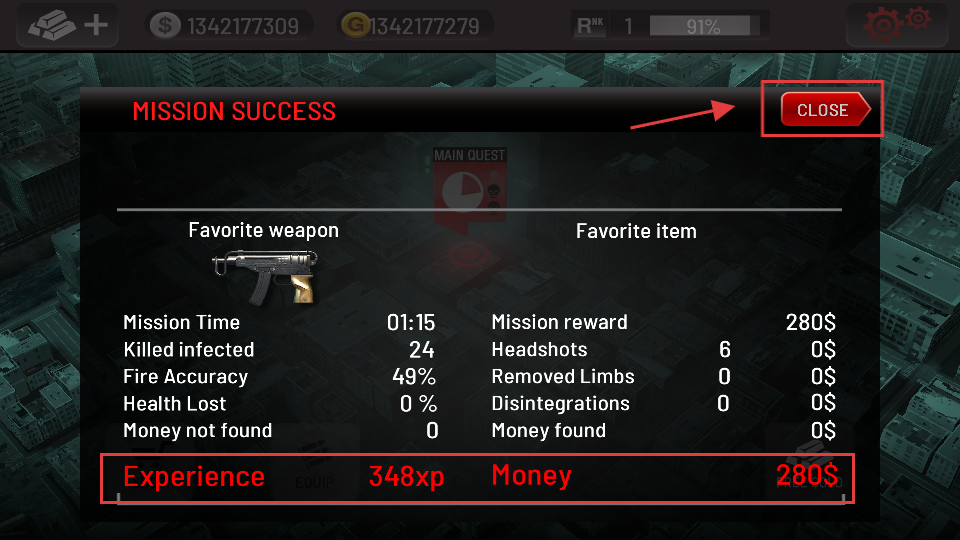Screen dimensions: 960x540
Task: Click the Headshots count row
Action: click(x=664, y=350)
